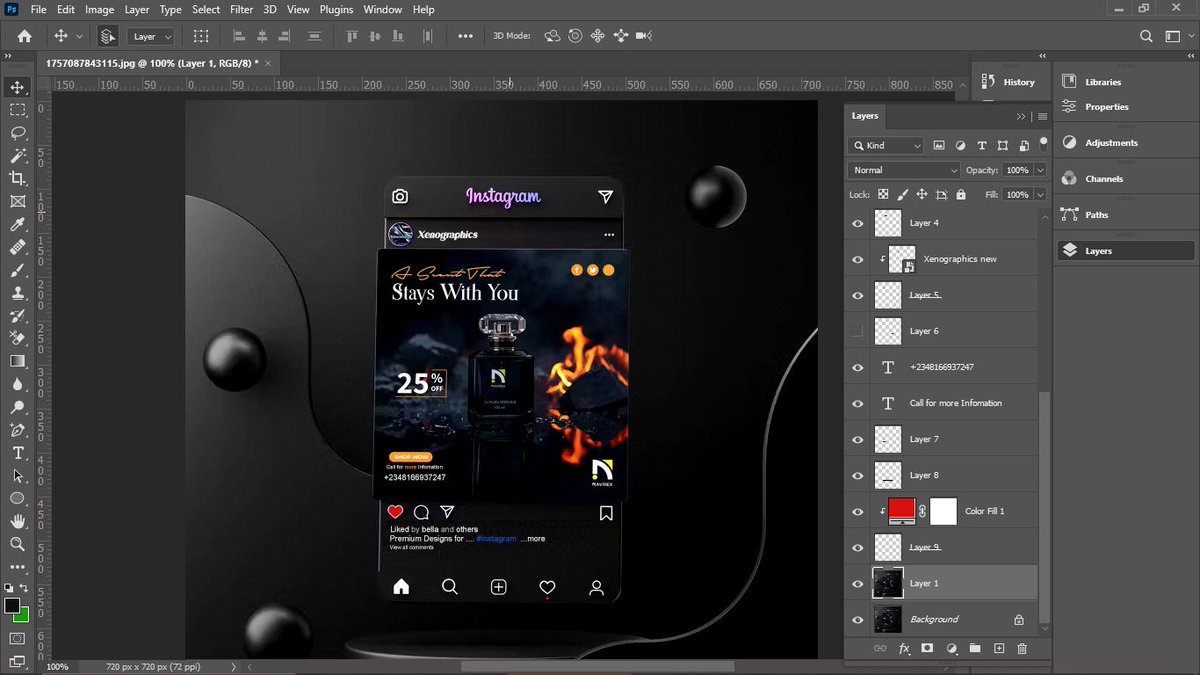Open the History panel
The height and width of the screenshot is (675, 1200).
click(1010, 81)
